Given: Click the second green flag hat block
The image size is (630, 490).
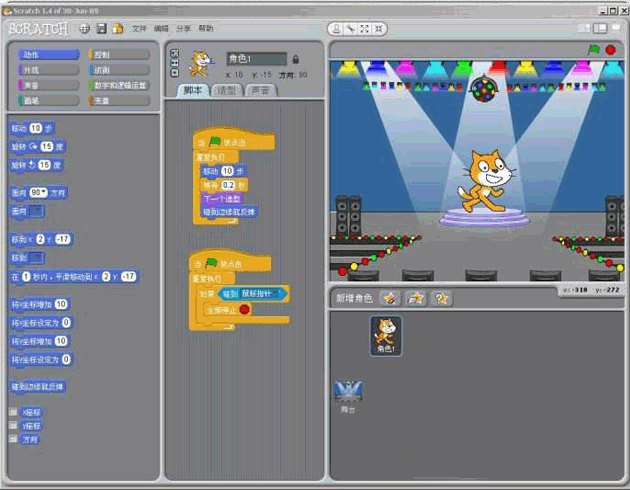Looking at the screenshot, I should click(230, 262).
